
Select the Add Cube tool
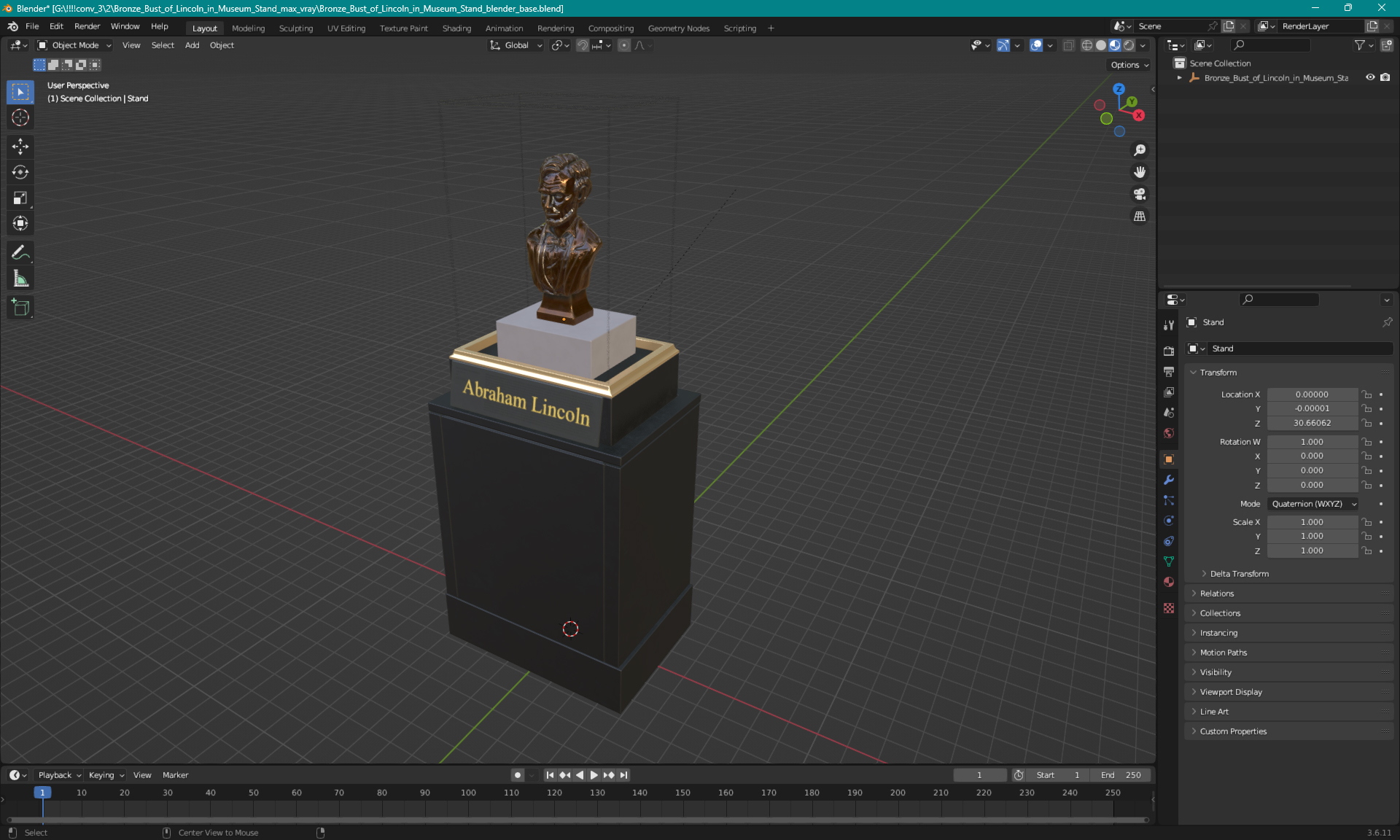(x=20, y=308)
